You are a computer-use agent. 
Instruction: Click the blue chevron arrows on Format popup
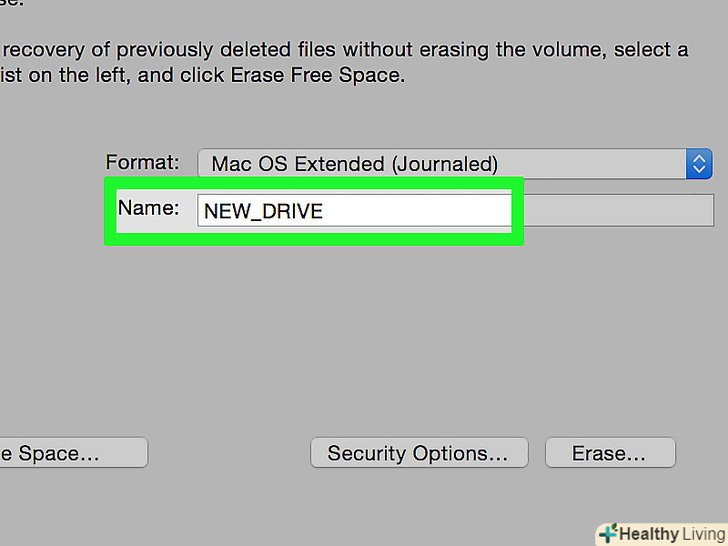(698, 164)
